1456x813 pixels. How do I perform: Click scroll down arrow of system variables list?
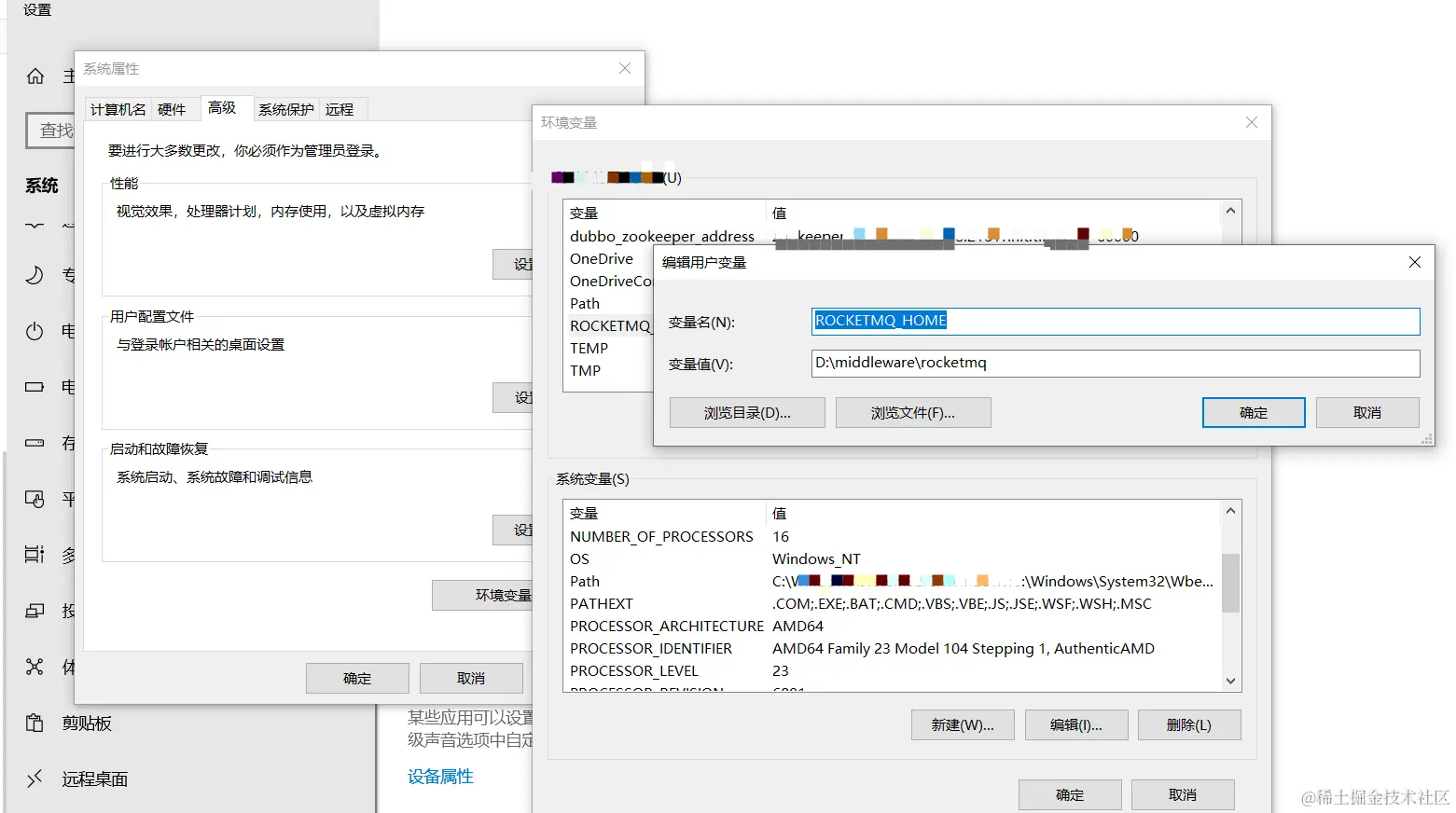click(1230, 681)
